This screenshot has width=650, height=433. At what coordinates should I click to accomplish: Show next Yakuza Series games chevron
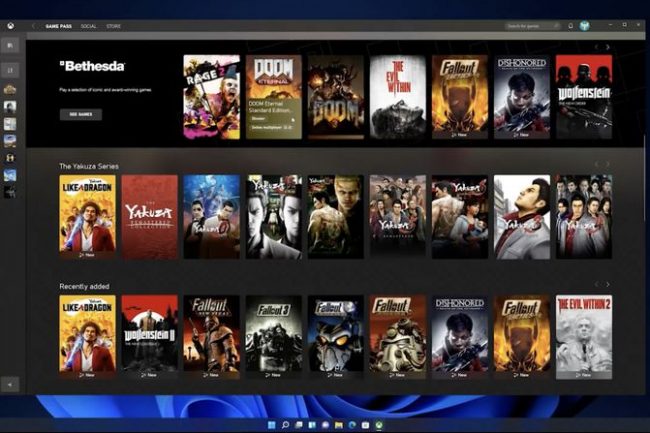(x=608, y=164)
